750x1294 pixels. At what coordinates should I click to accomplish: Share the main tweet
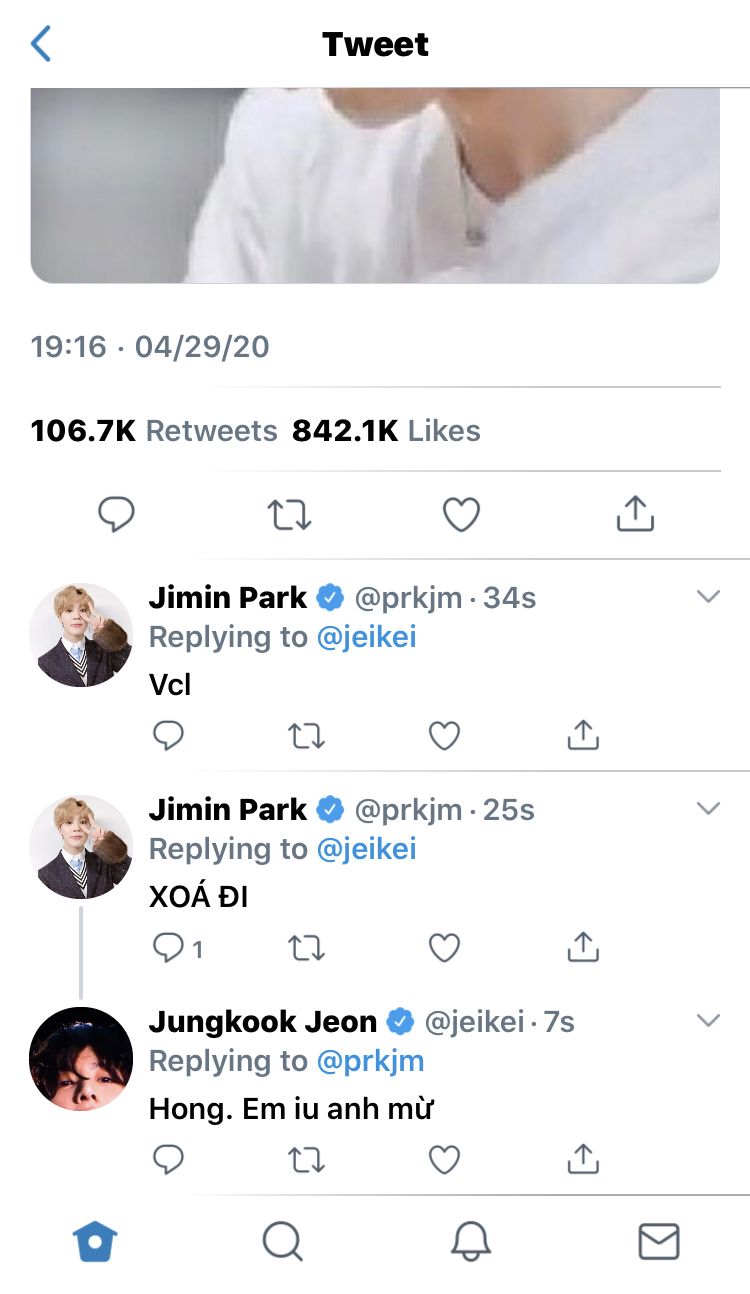635,514
